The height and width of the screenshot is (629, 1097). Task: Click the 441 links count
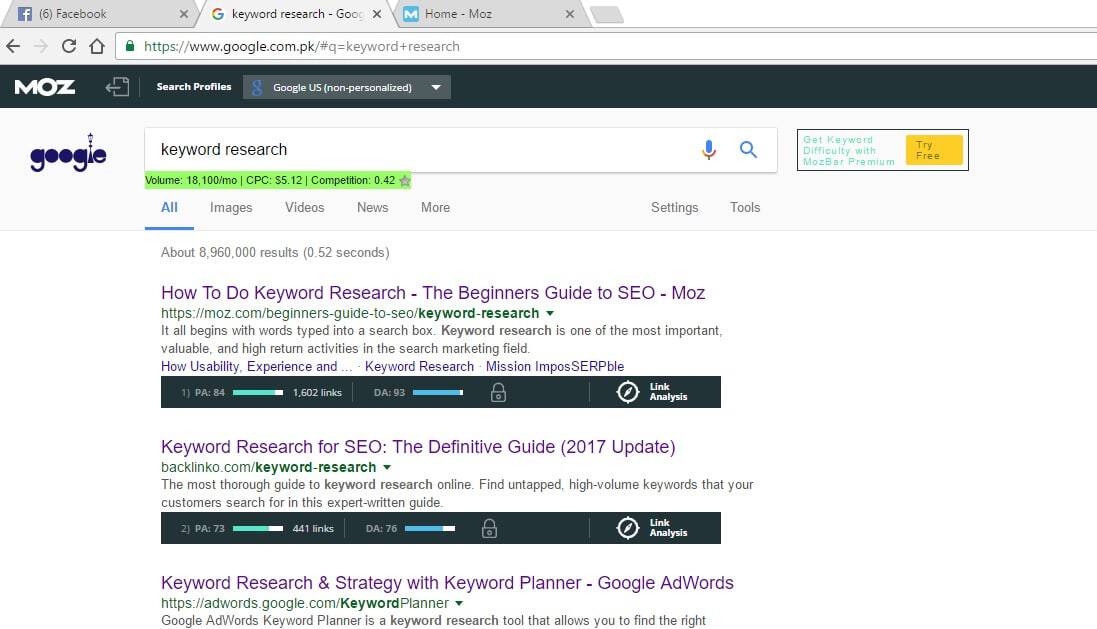click(x=313, y=528)
